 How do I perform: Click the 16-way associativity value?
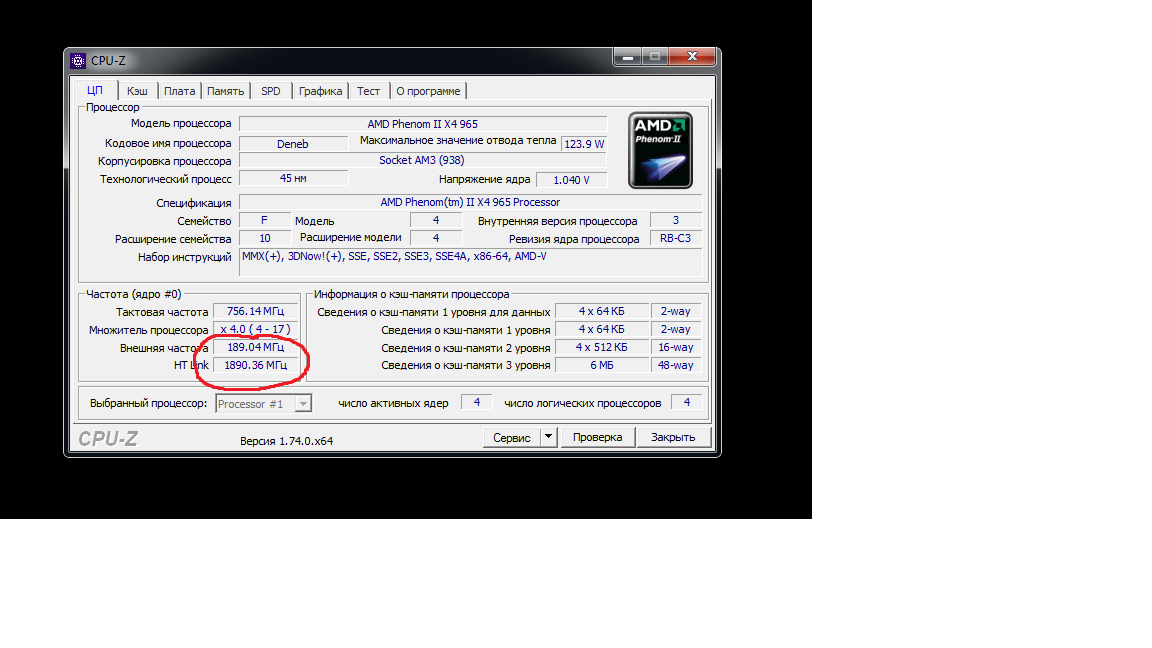pyautogui.click(x=676, y=348)
